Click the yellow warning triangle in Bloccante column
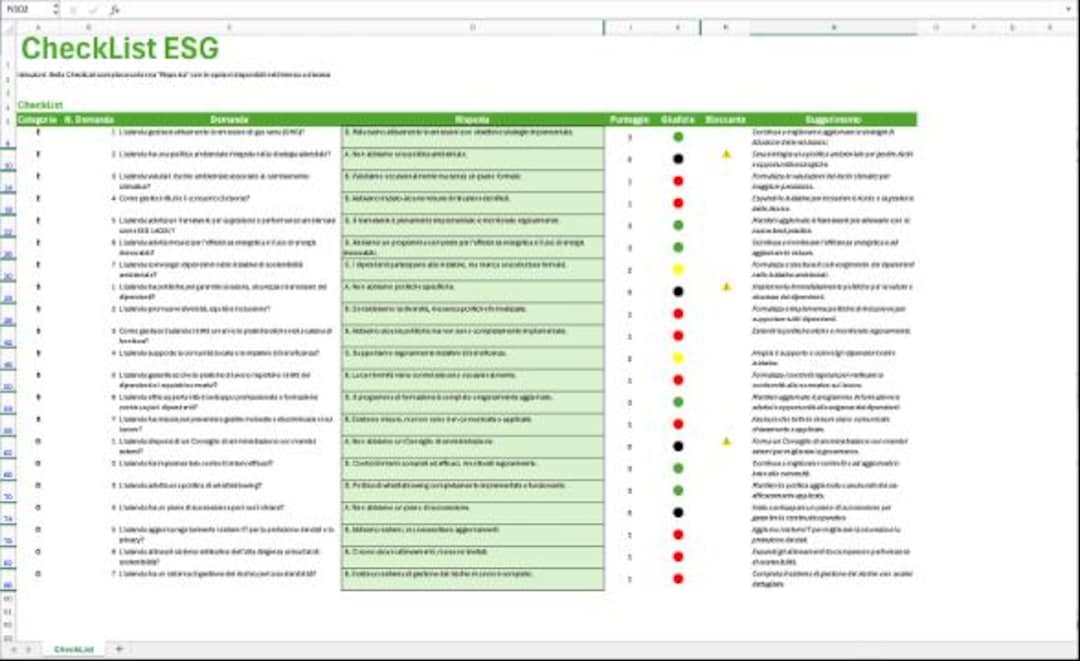Screen dimensions: 1080x661 pyautogui.click(x=725, y=156)
